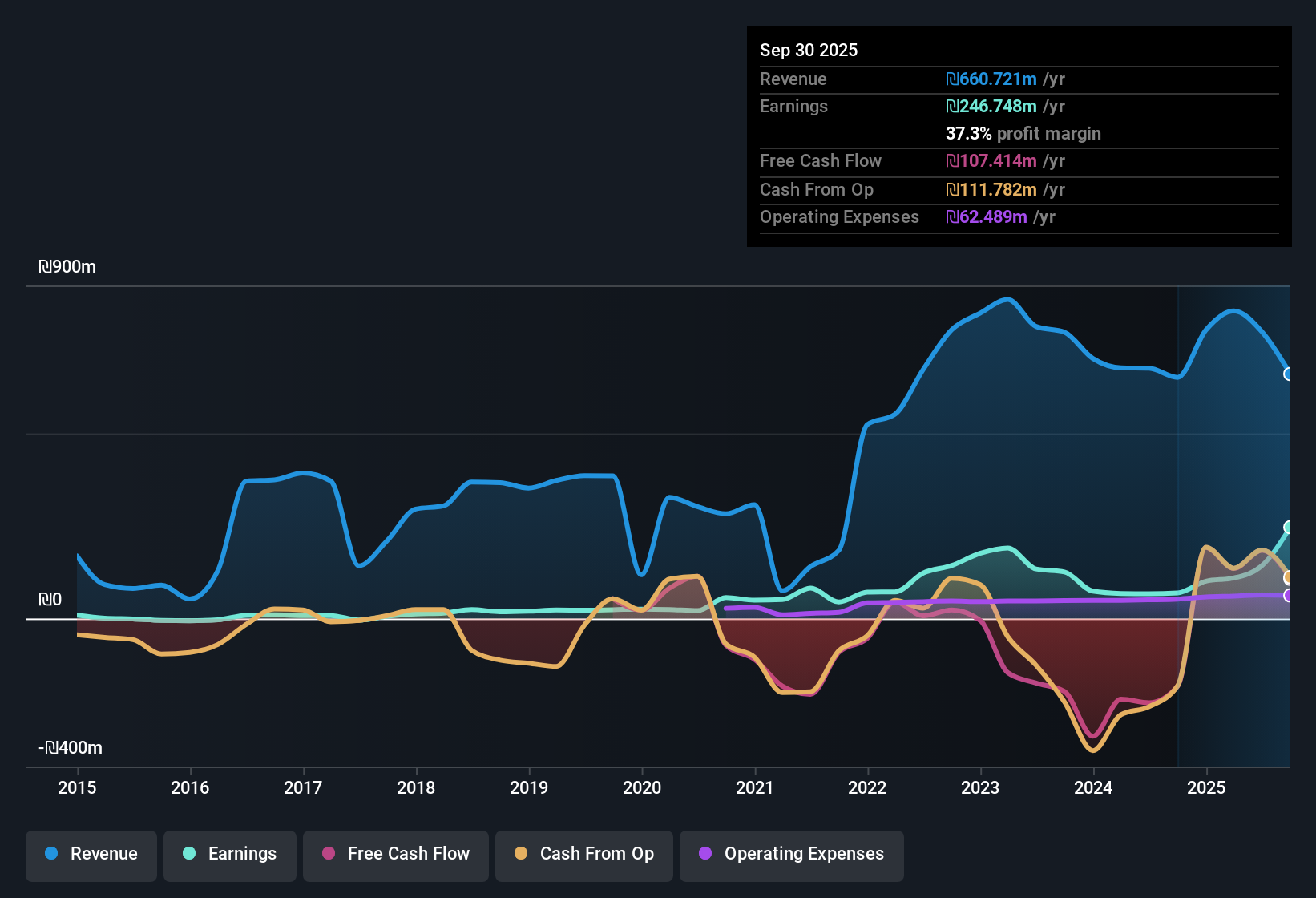Click the ₪900m gridline label
This screenshot has height=898, width=1316.
click(x=67, y=266)
